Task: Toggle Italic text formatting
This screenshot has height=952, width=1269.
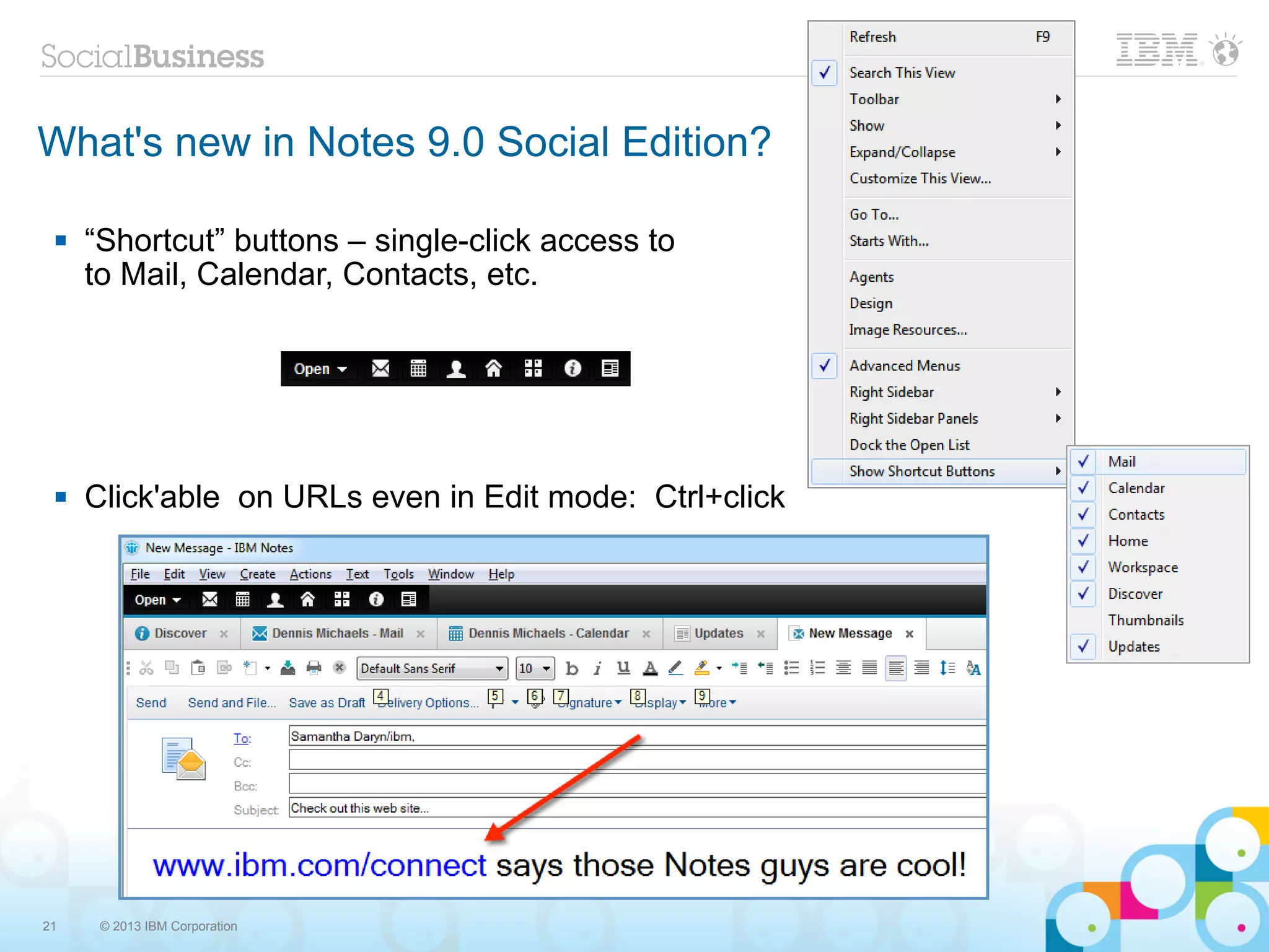Action: coord(597,668)
